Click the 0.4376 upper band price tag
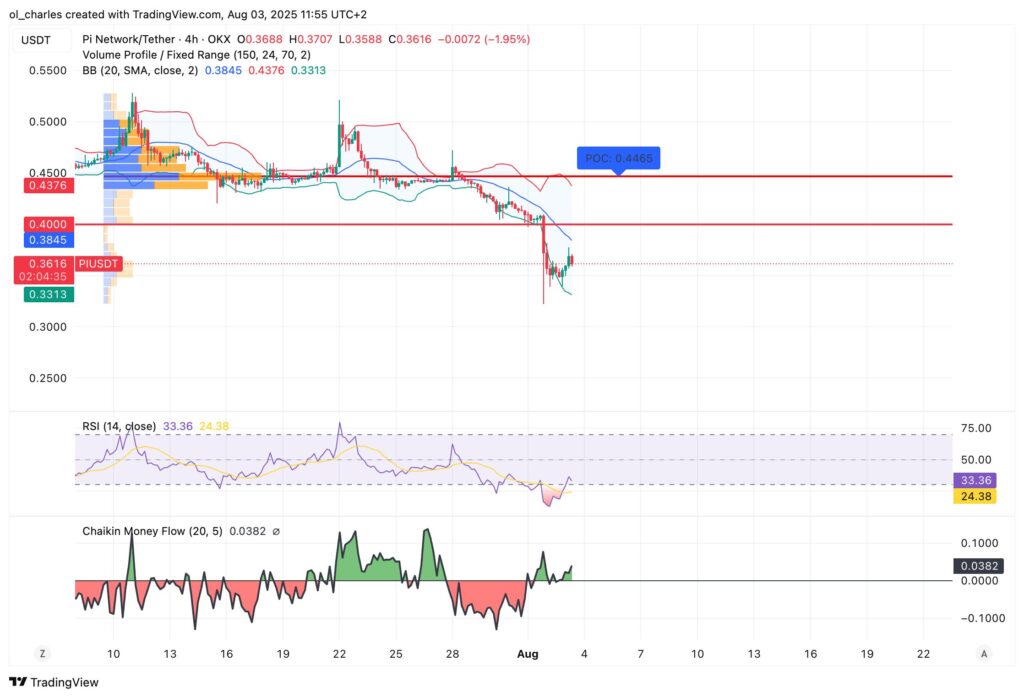The width and height of the screenshot is (1024, 698). [47, 185]
